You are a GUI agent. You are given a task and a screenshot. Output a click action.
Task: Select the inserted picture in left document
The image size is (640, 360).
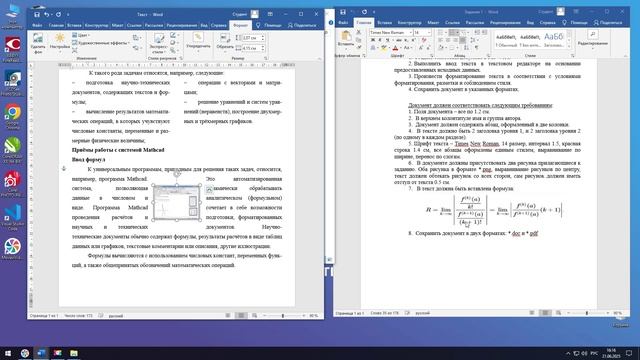coord(176,202)
